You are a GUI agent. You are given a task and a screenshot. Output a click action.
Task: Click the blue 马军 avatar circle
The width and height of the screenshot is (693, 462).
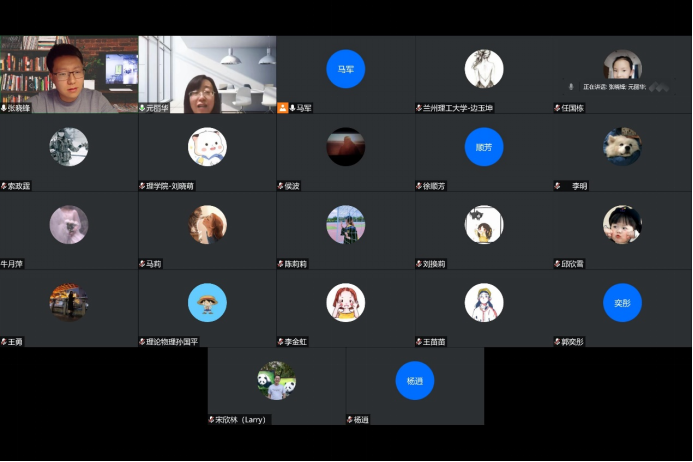point(346,69)
